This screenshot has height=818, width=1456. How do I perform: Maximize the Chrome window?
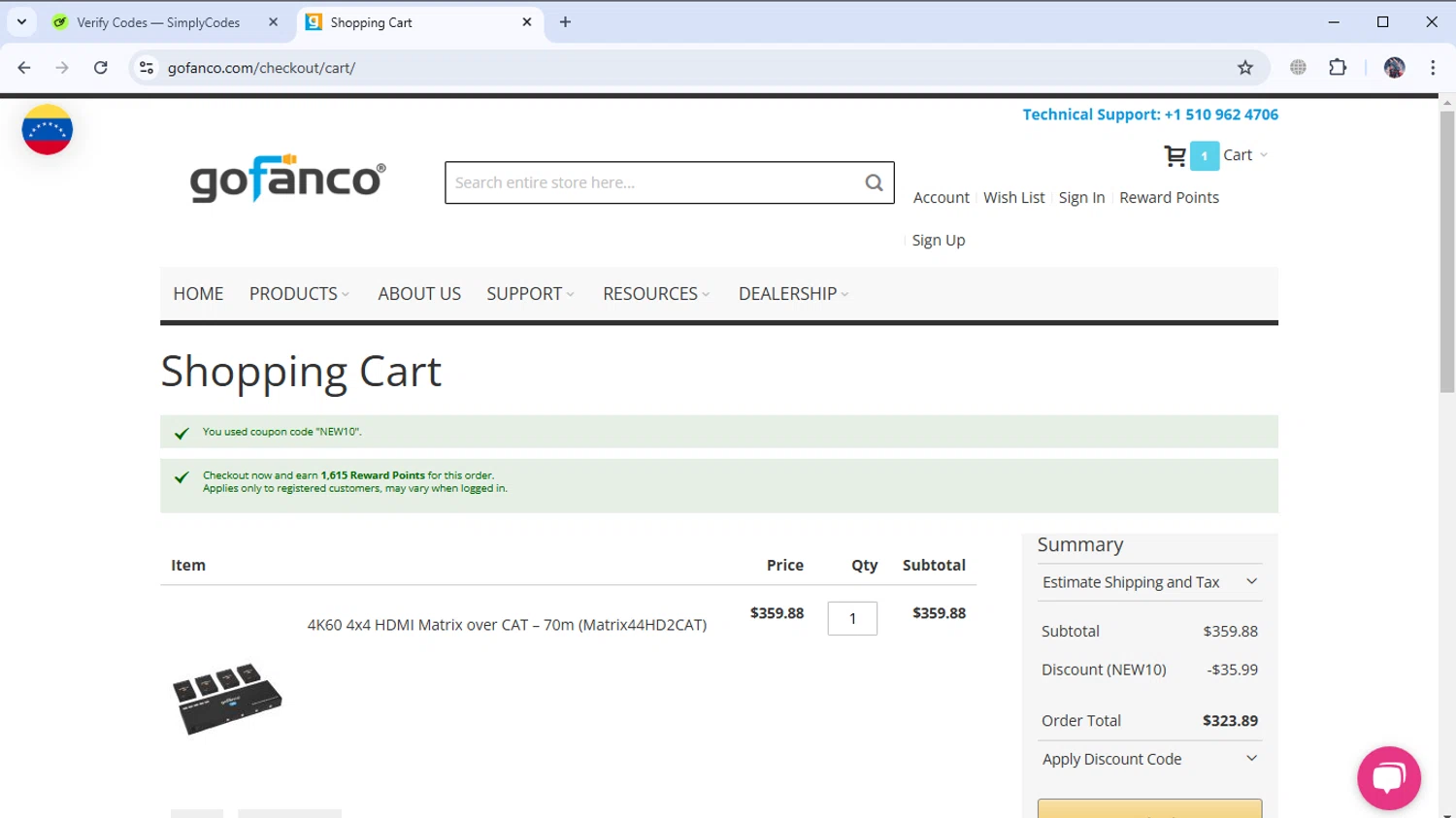[1383, 21]
